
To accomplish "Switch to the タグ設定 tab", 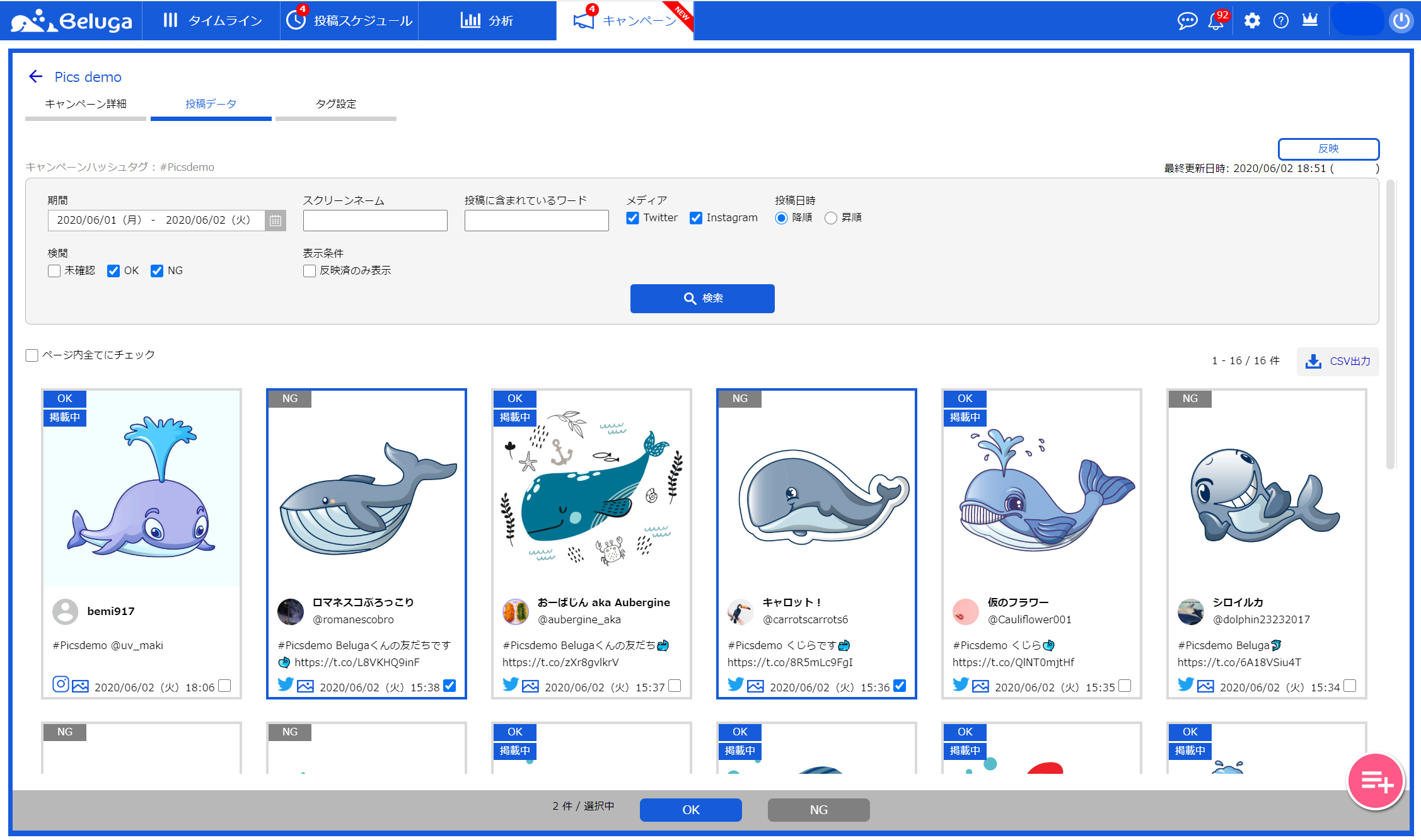I will [336, 104].
